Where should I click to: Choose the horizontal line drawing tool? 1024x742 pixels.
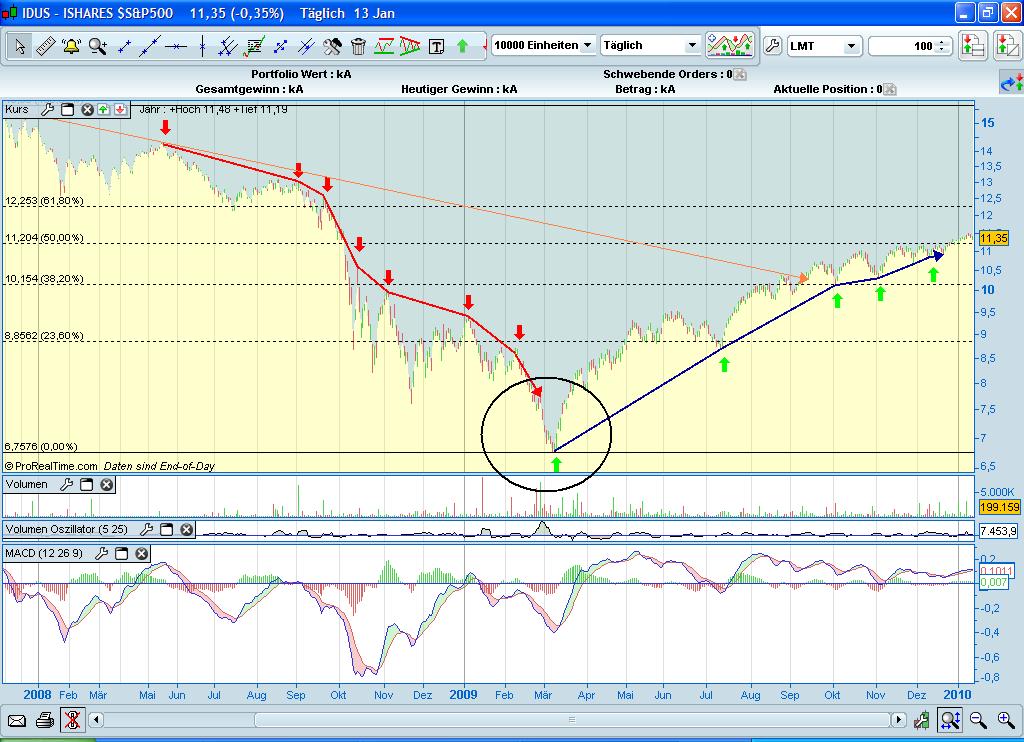click(x=177, y=46)
